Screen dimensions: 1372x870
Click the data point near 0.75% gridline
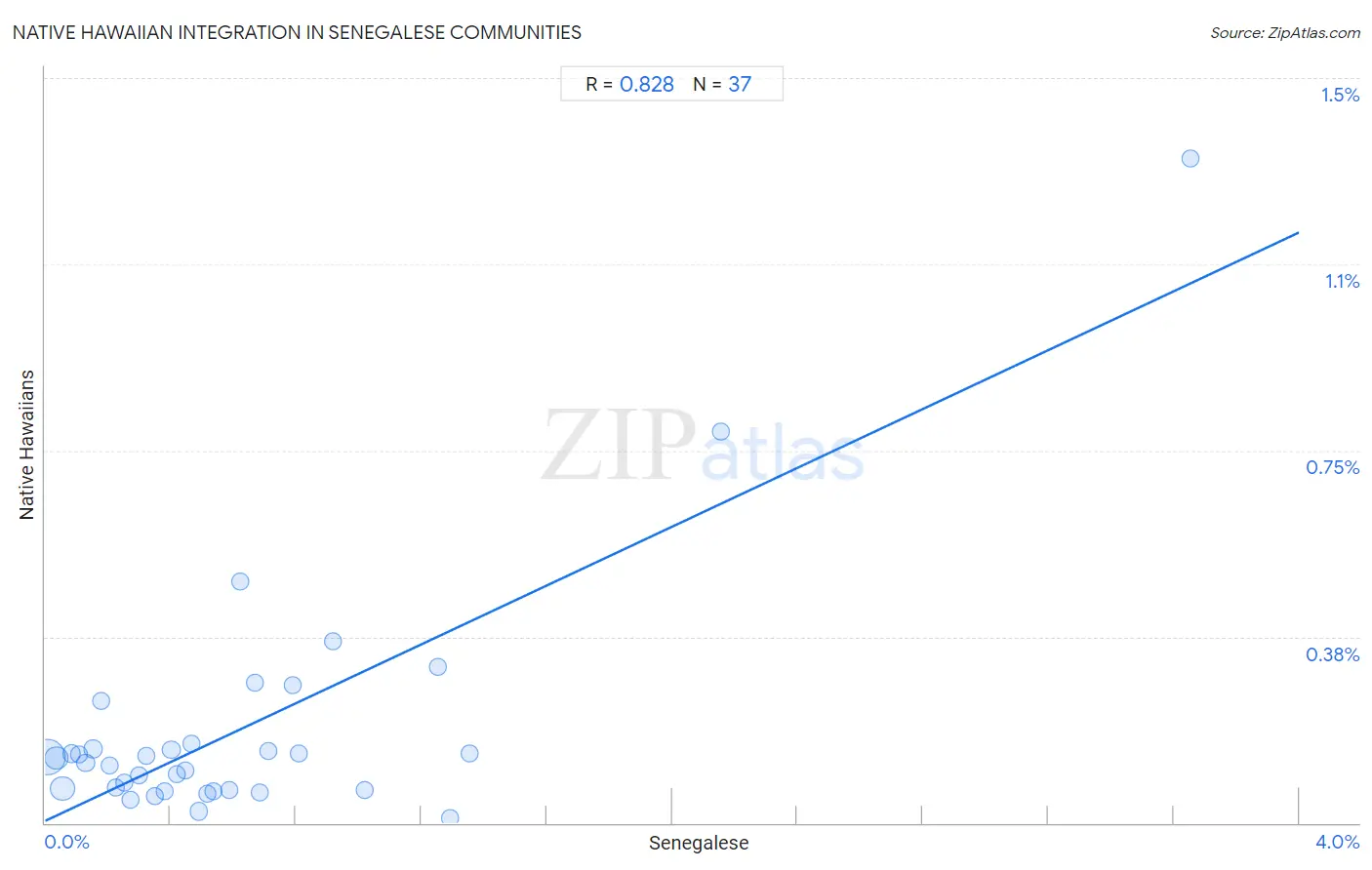(720, 431)
